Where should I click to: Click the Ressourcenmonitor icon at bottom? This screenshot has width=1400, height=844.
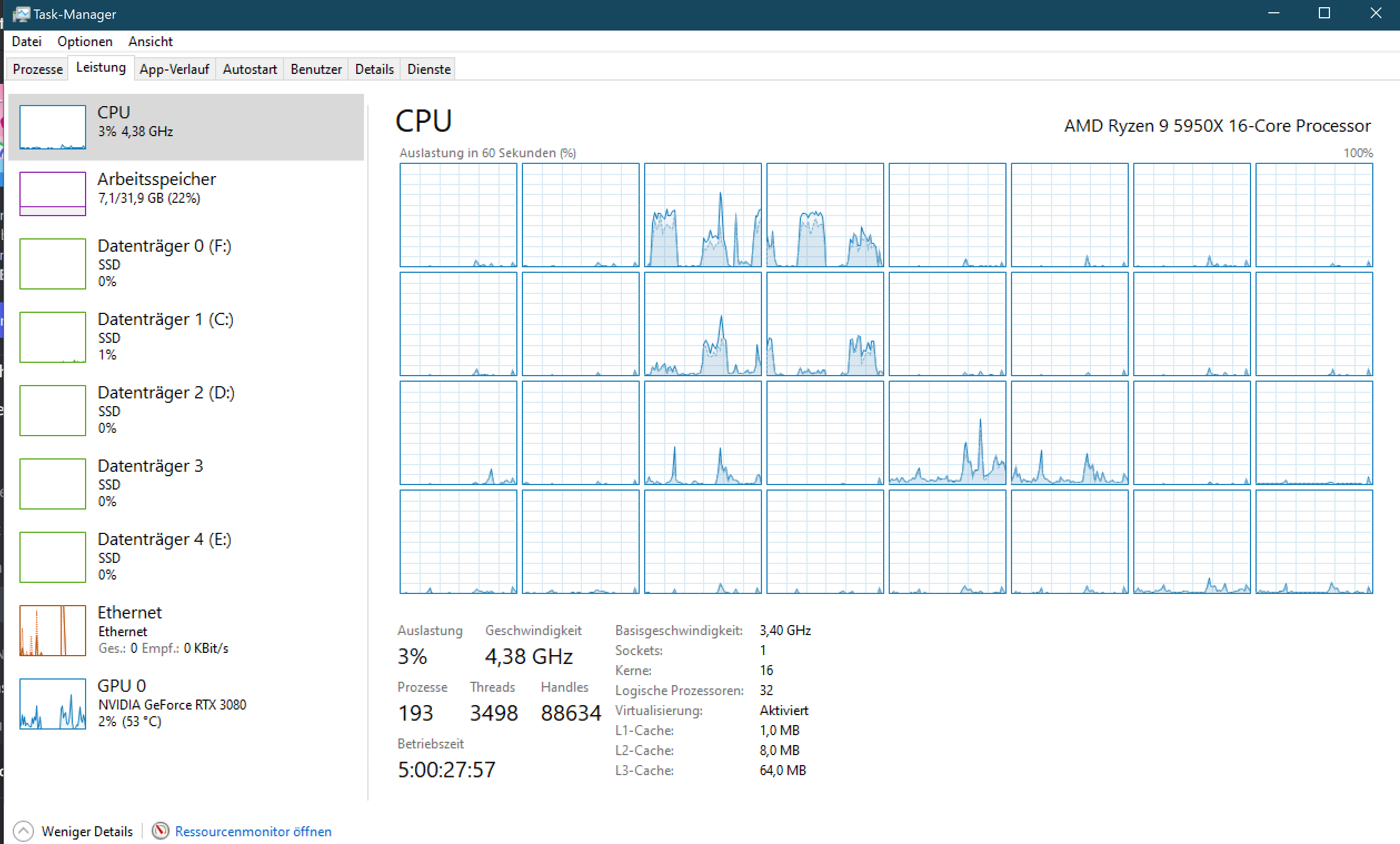(x=160, y=831)
